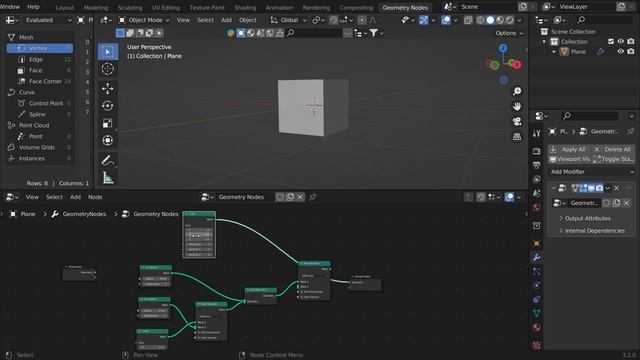Open the Output properties tab icon
640x360 pixels.
click(537, 165)
